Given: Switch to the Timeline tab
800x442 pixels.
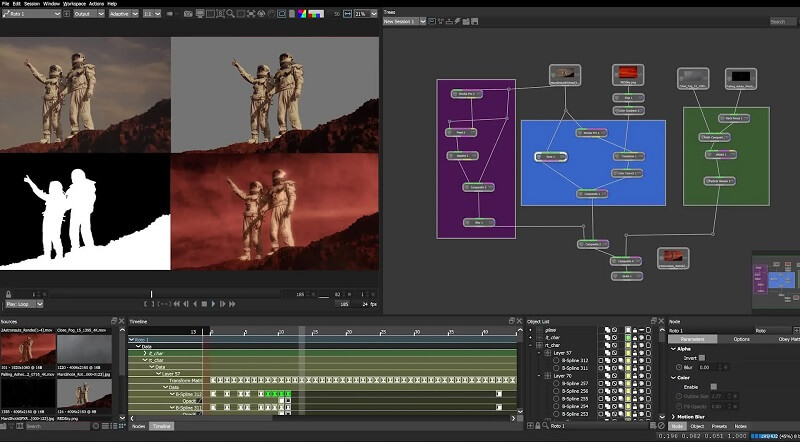Looking at the screenshot, I should [x=162, y=426].
